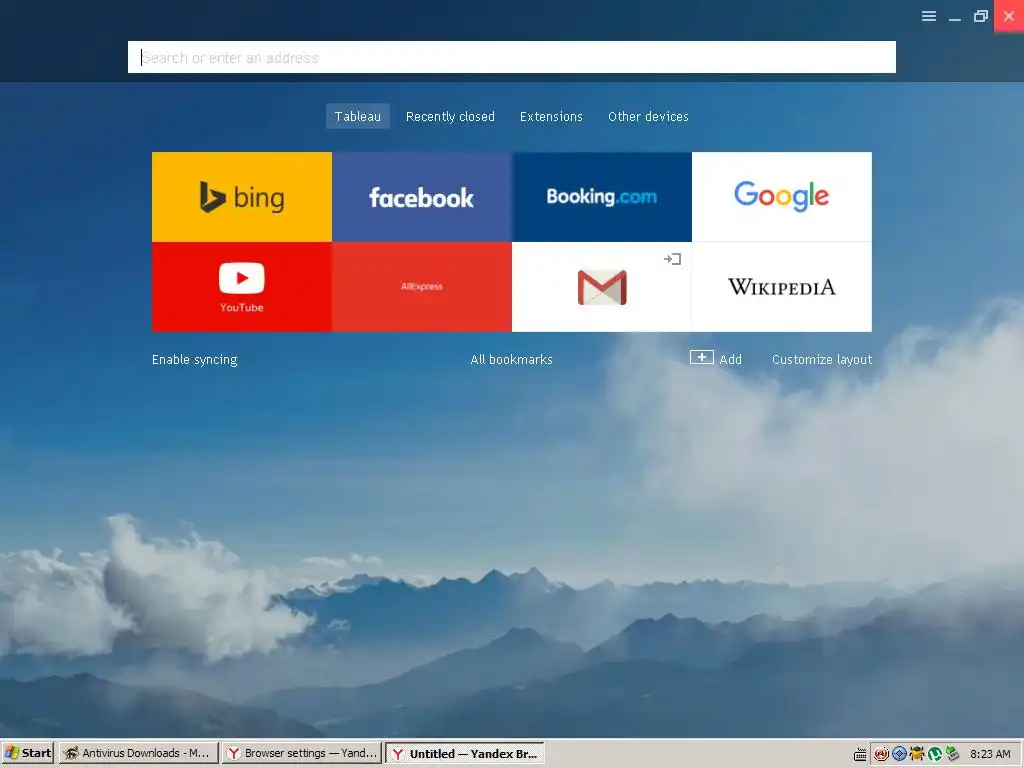The width and height of the screenshot is (1024, 768).
Task: Click the on-screen keyboard tray icon
Action: coord(860,754)
